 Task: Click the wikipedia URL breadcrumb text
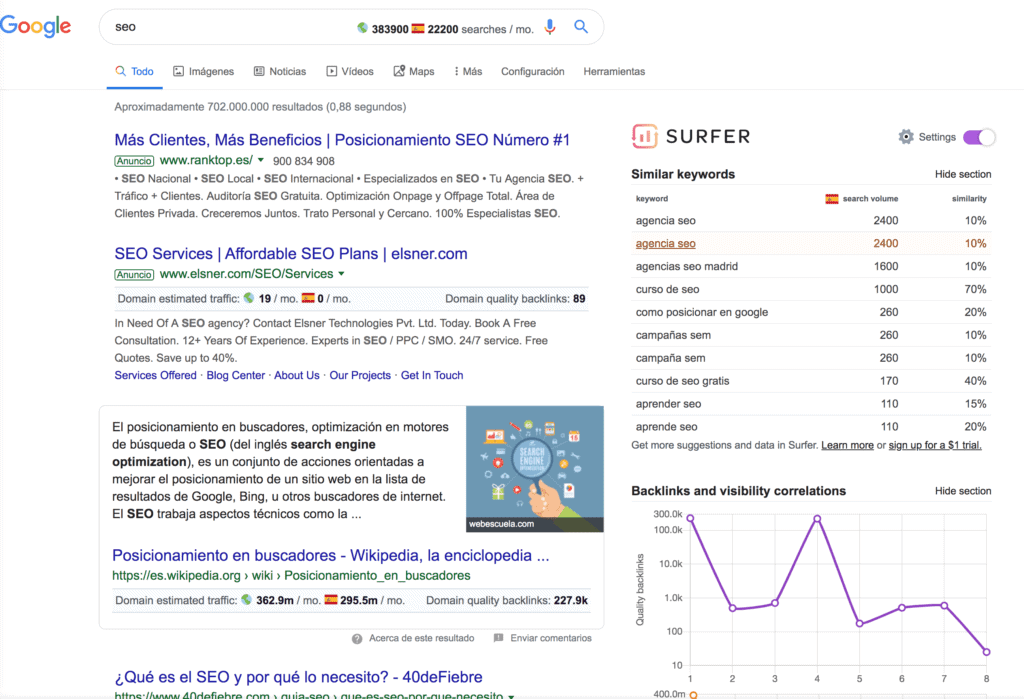291,576
